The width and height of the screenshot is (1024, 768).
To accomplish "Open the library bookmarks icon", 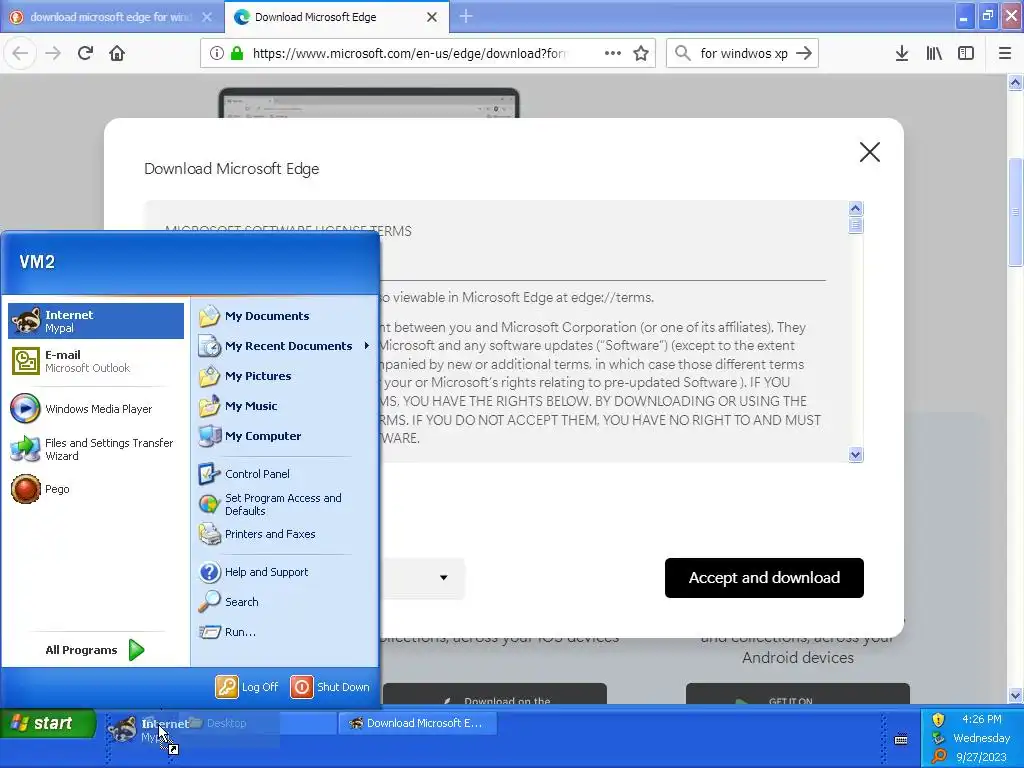I will pos(934,54).
